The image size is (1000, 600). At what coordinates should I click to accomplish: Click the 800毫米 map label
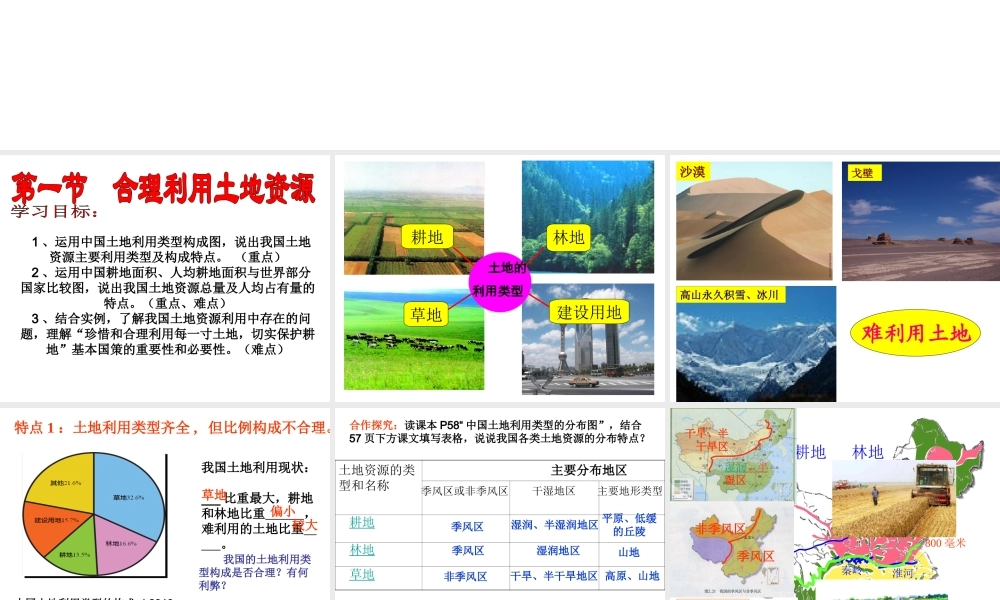945,543
